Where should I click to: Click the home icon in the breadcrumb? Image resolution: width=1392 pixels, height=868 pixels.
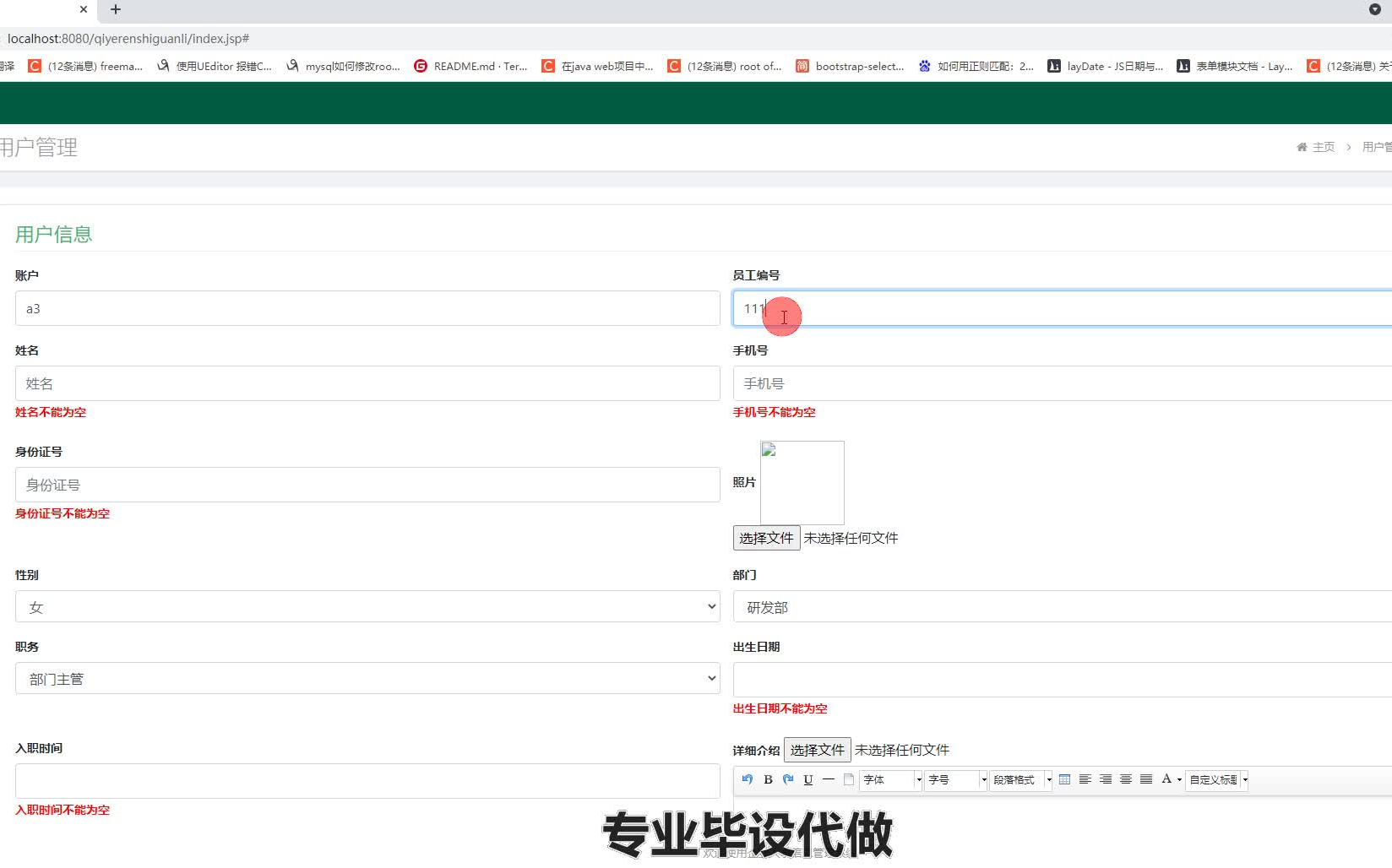pyautogui.click(x=1302, y=147)
